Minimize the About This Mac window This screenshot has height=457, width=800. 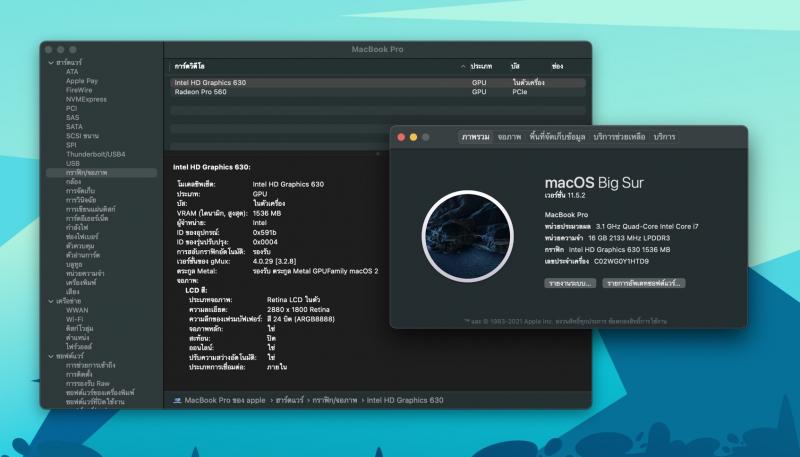click(x=413, y=137)
